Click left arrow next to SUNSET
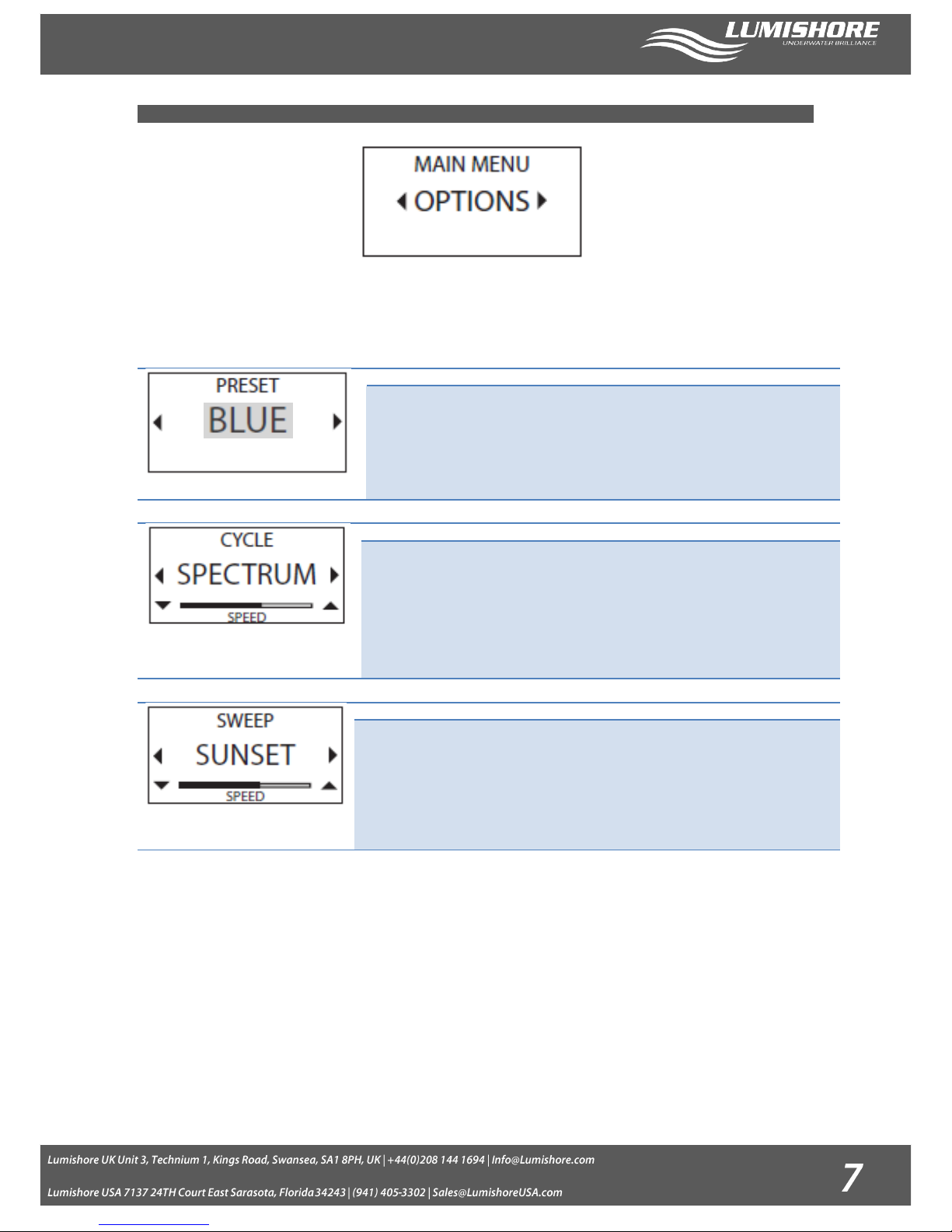 159,756
